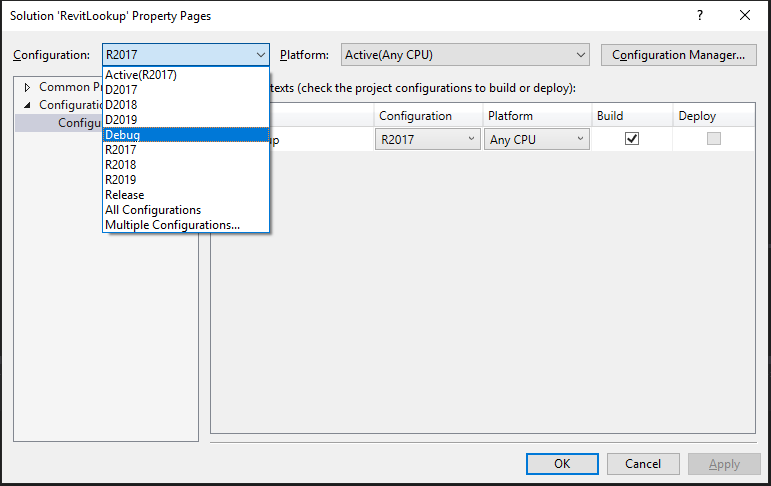Choose All Configurations option
Screen dimensions: 771x486
[186, 210]
